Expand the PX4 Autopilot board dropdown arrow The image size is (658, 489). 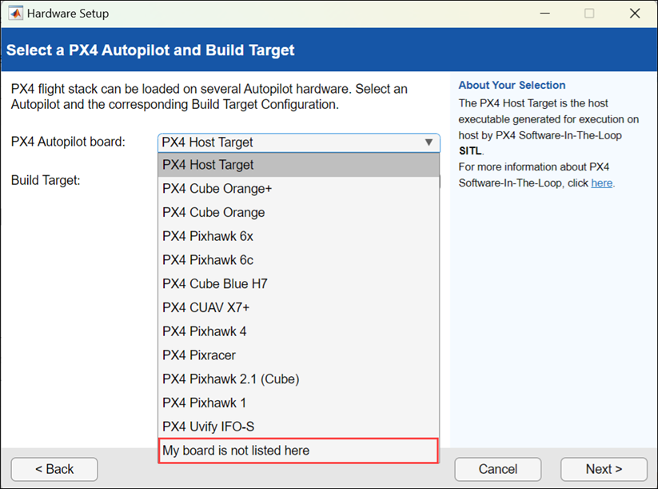[x=429, y=142]
